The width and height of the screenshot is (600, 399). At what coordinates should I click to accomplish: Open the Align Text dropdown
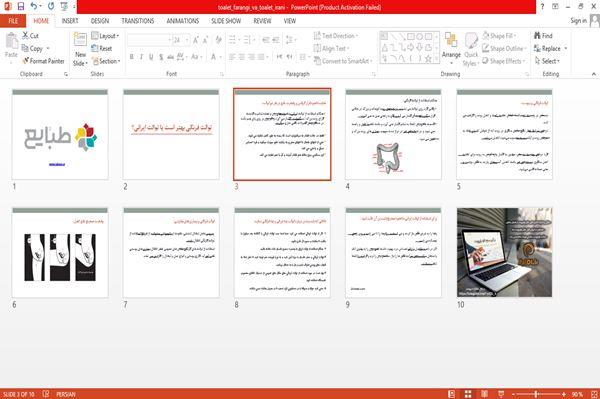(x=331, y=49)
